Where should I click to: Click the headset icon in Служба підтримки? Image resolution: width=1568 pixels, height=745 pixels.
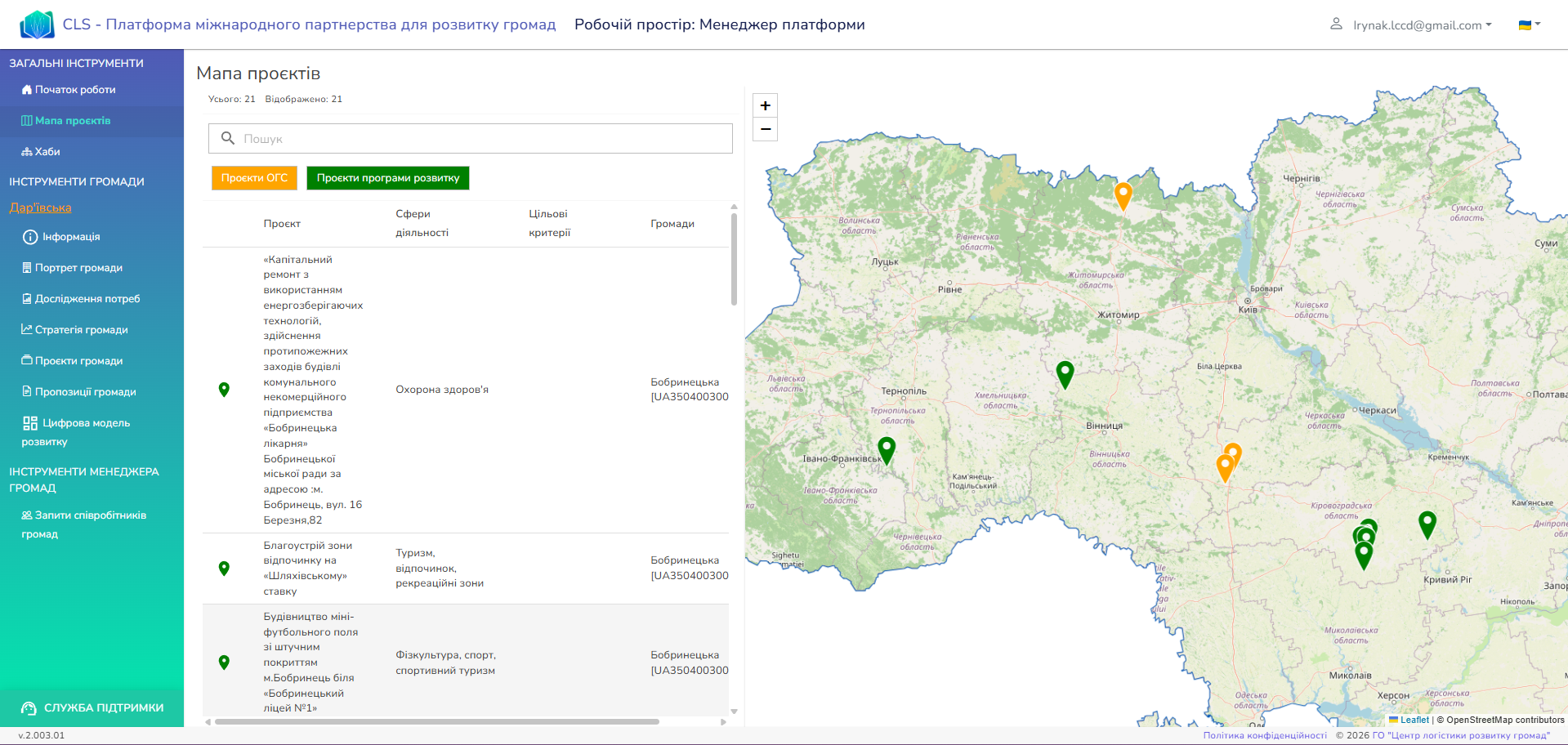tap(29, 708)
